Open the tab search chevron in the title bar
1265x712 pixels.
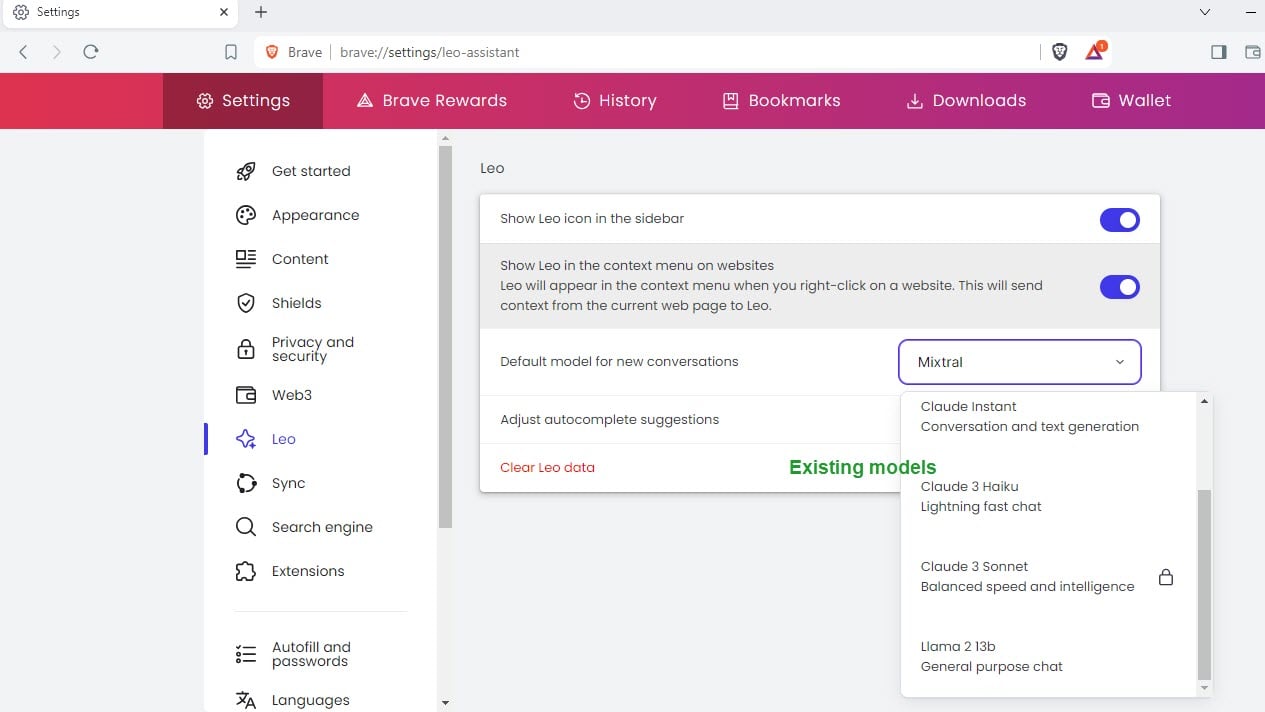[x=1204, y=12]
